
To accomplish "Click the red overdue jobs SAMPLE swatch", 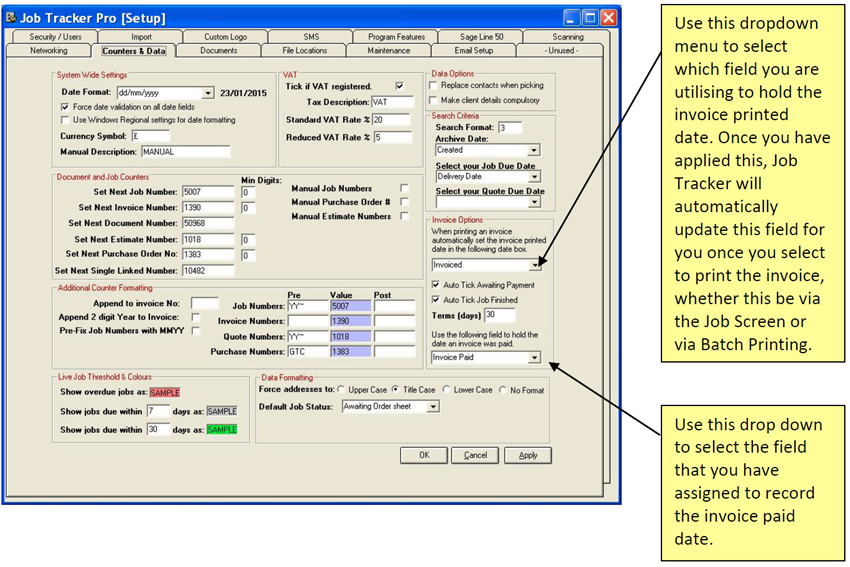I will (165, 392).
